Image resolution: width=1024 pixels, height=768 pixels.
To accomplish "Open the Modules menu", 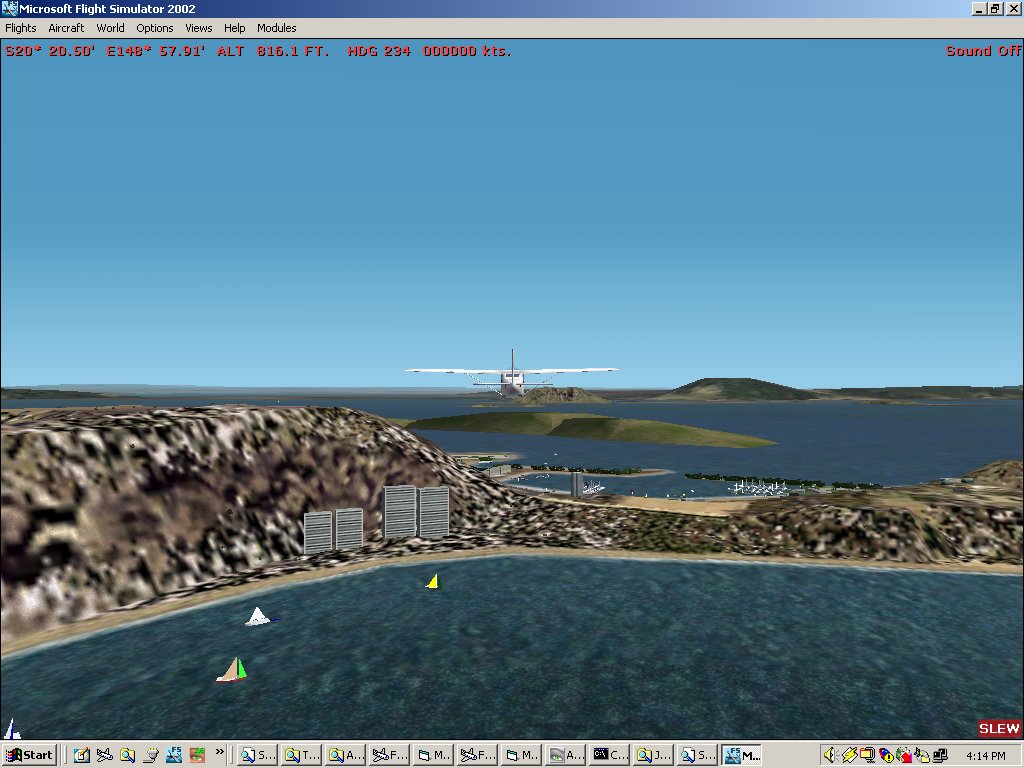I will tap(276, 28).
